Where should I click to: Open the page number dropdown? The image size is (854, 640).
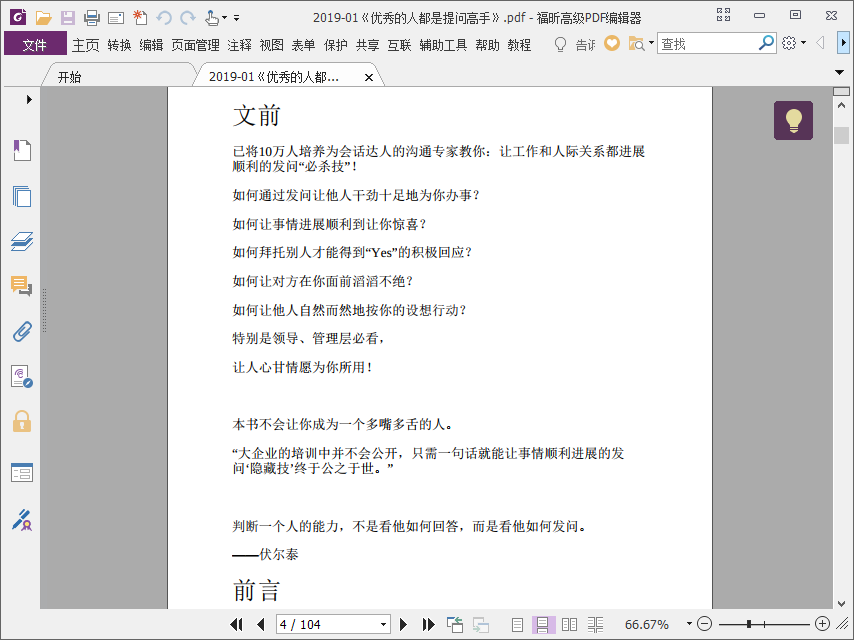point(383,624)
